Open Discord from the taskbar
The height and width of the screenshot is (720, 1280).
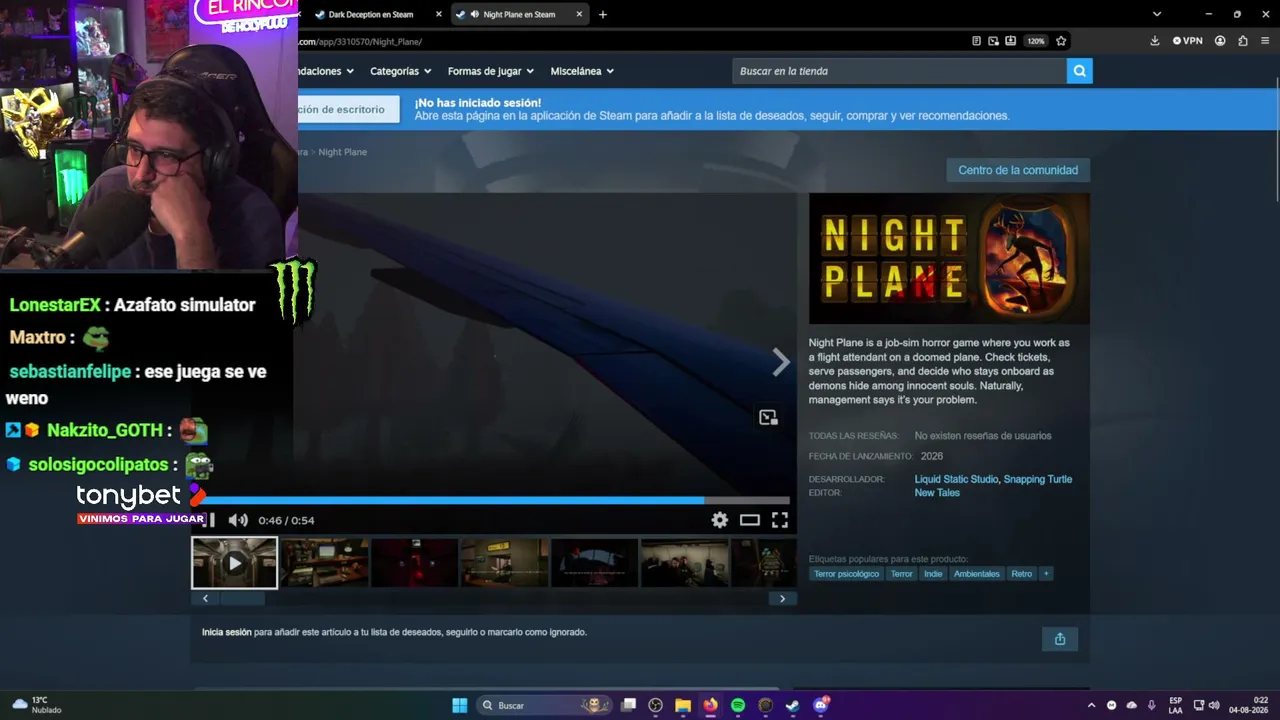(x=820, y=705)
